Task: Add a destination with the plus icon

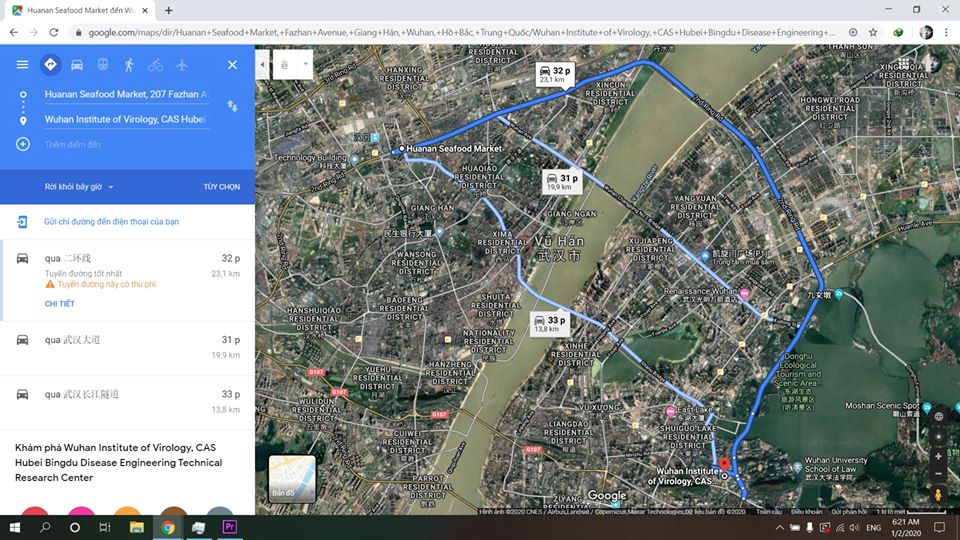Action: tap(23, 144)
